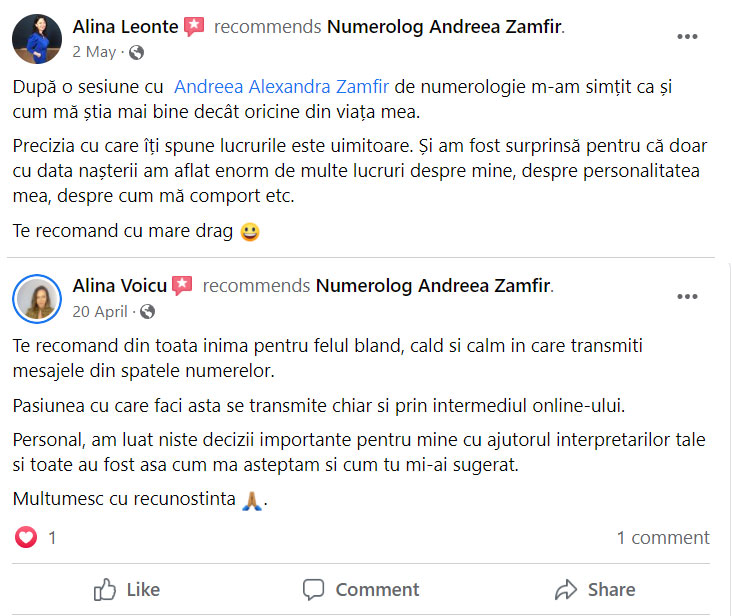
Task: Open Numerolog Andreea Zamfir page from second post
Action: 433,286
